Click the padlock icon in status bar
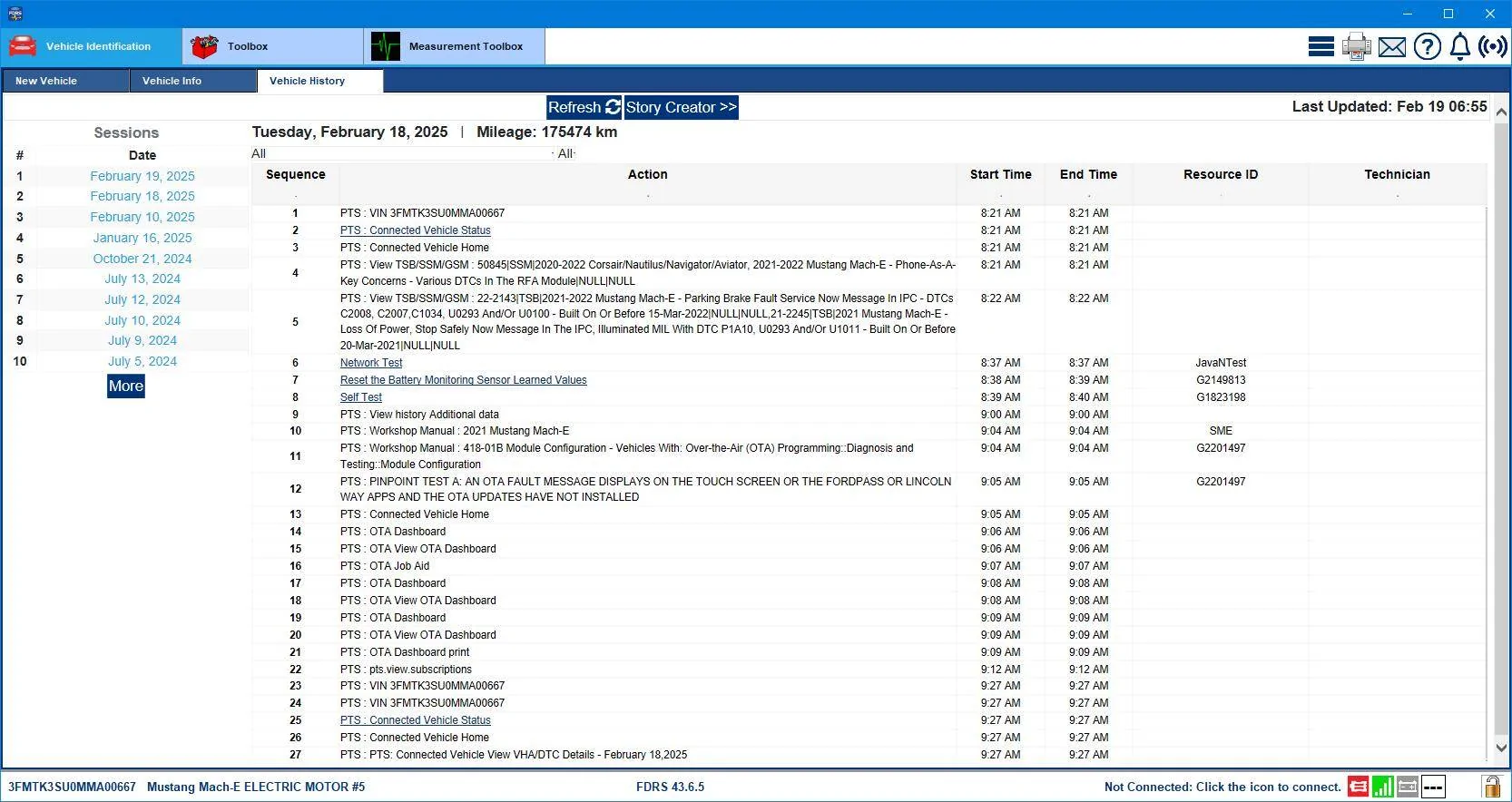Image resolution: width=1512 pixels, height=802 pixels. click(x=1491, y=787)
